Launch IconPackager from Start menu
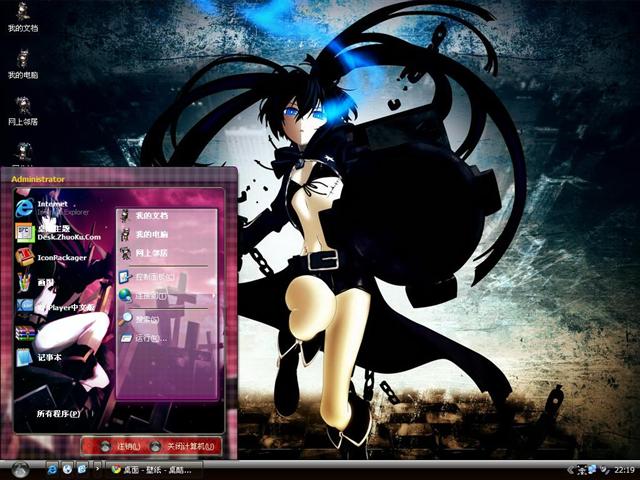The width and height of the screenshot is (640, 480). [x=51, y=257]
